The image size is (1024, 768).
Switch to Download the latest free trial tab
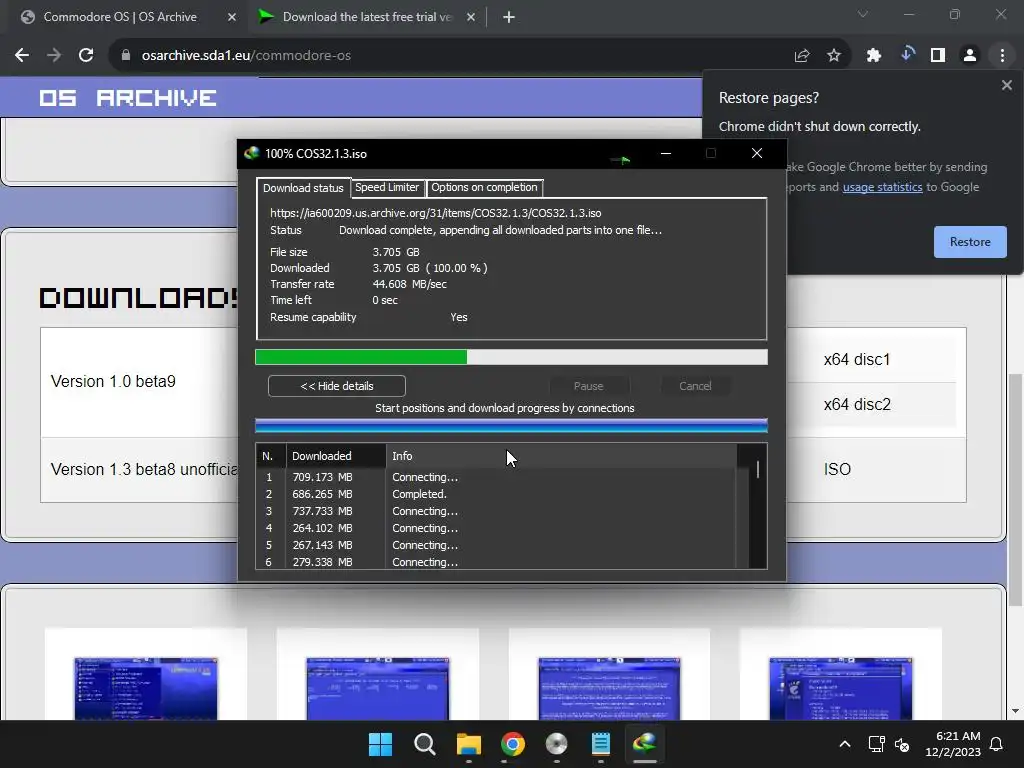point(367,17)
